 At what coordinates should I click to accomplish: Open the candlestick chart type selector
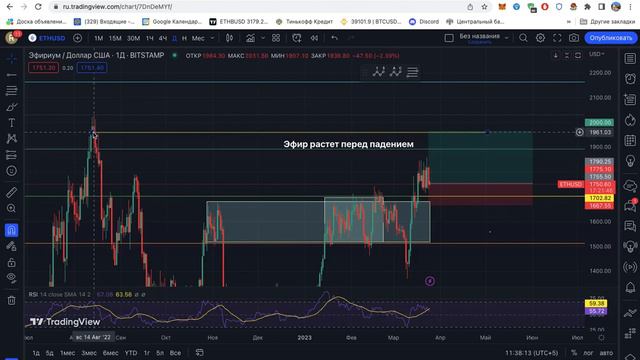click(229, 38)
